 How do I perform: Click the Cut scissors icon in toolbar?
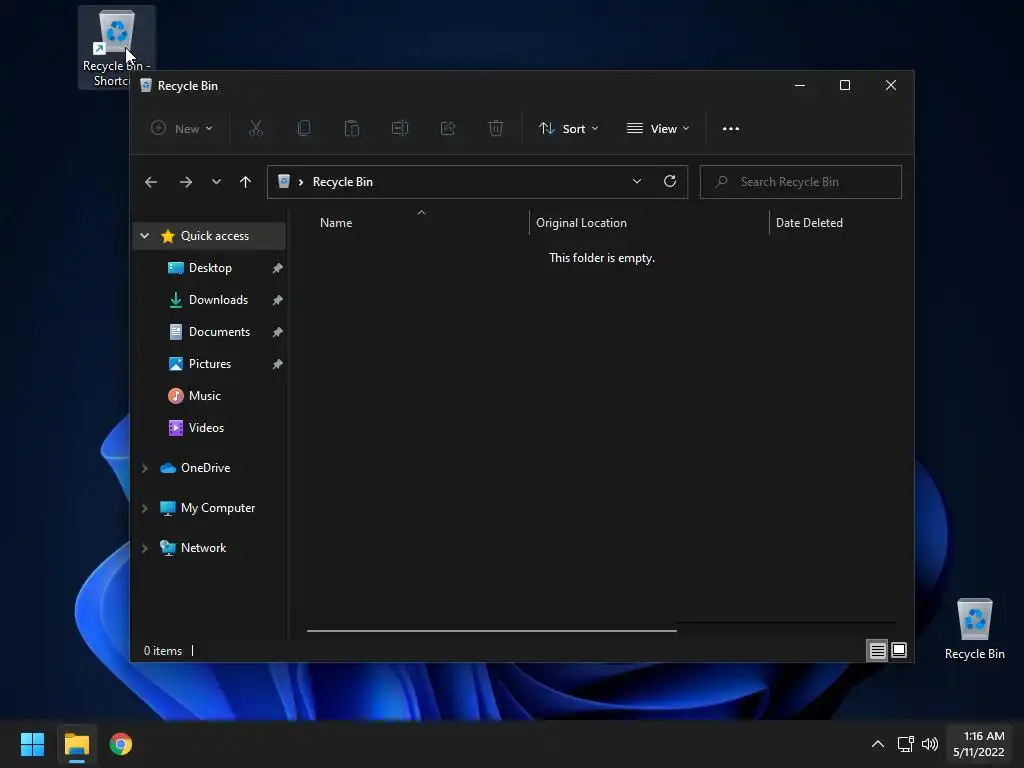(x=255, y=129)
